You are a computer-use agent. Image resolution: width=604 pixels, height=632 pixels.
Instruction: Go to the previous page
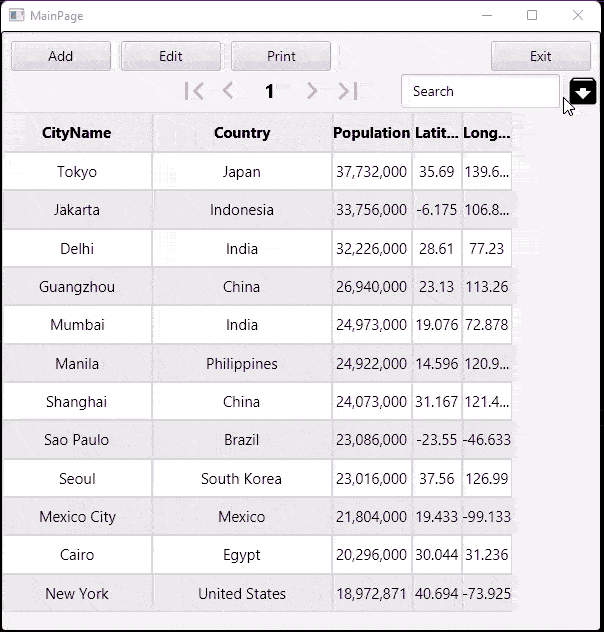229,91
